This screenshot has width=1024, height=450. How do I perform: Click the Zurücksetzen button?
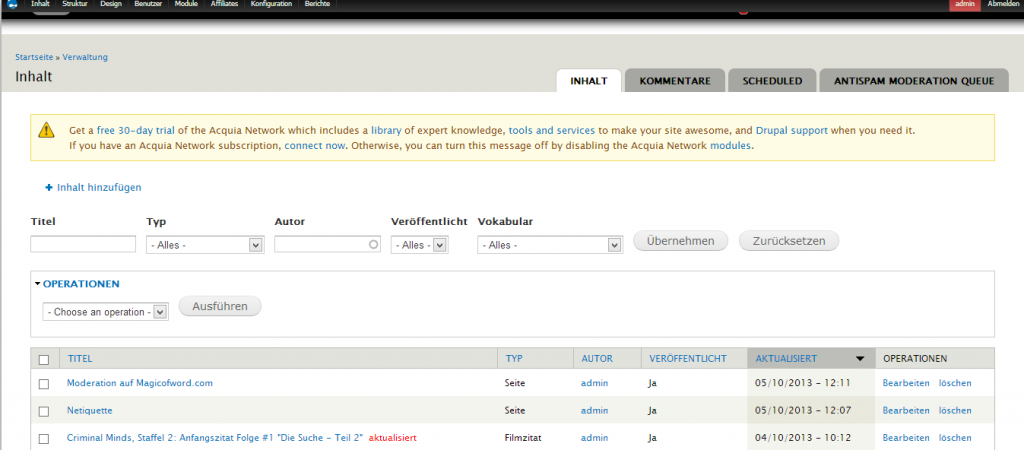point(788,241)
